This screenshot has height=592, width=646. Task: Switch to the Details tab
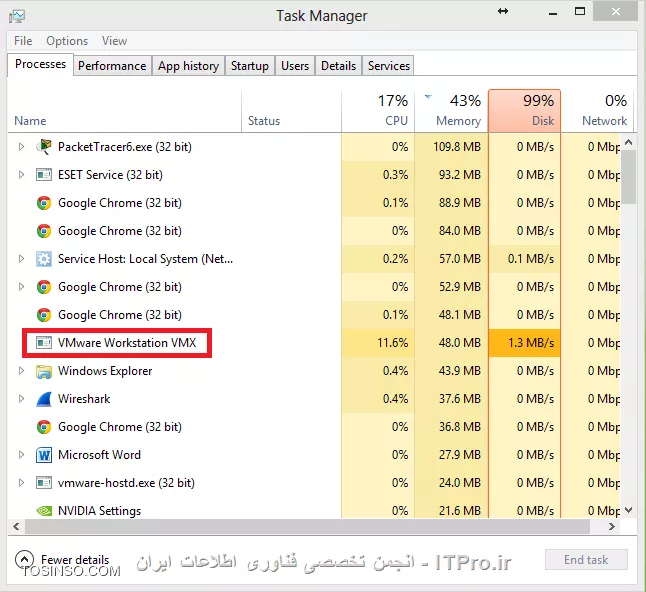(338, 66)
